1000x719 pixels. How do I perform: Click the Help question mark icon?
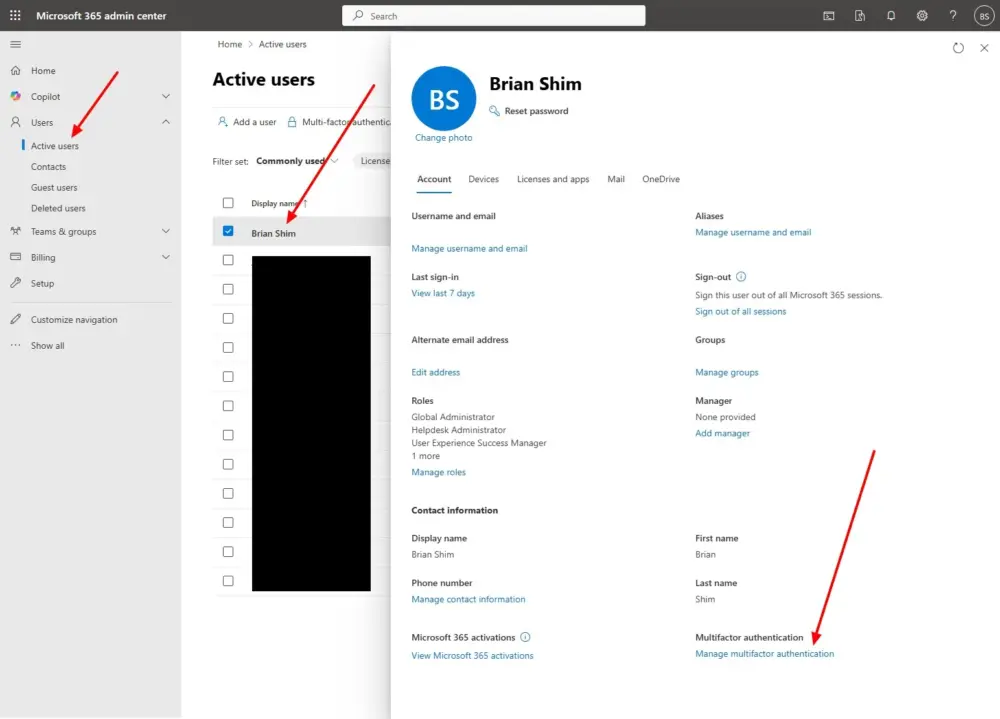point(952,15)
